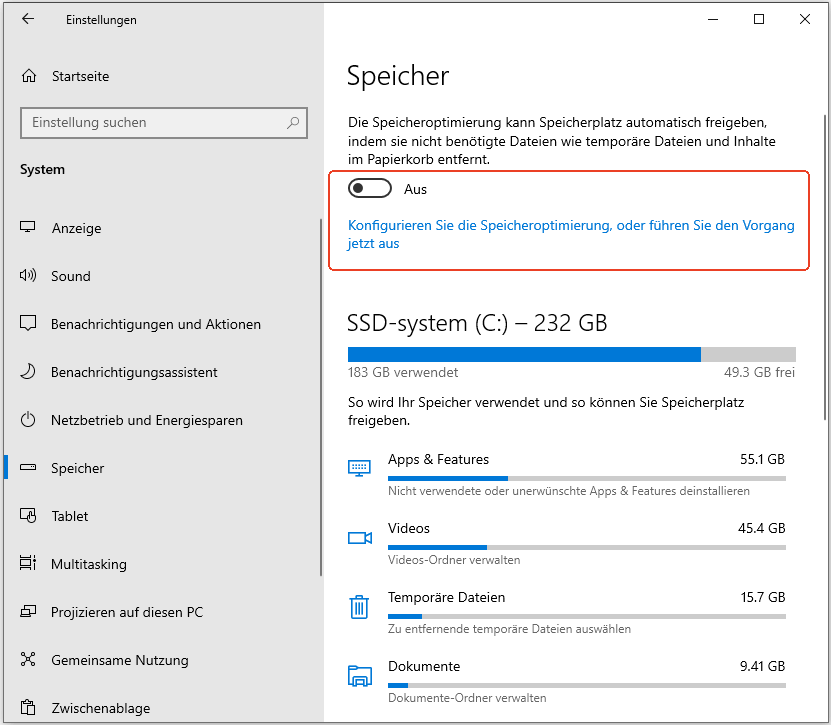Click the back arrow button
The height and width of the screenshot is (725, 831).
[x=27, y=19]
